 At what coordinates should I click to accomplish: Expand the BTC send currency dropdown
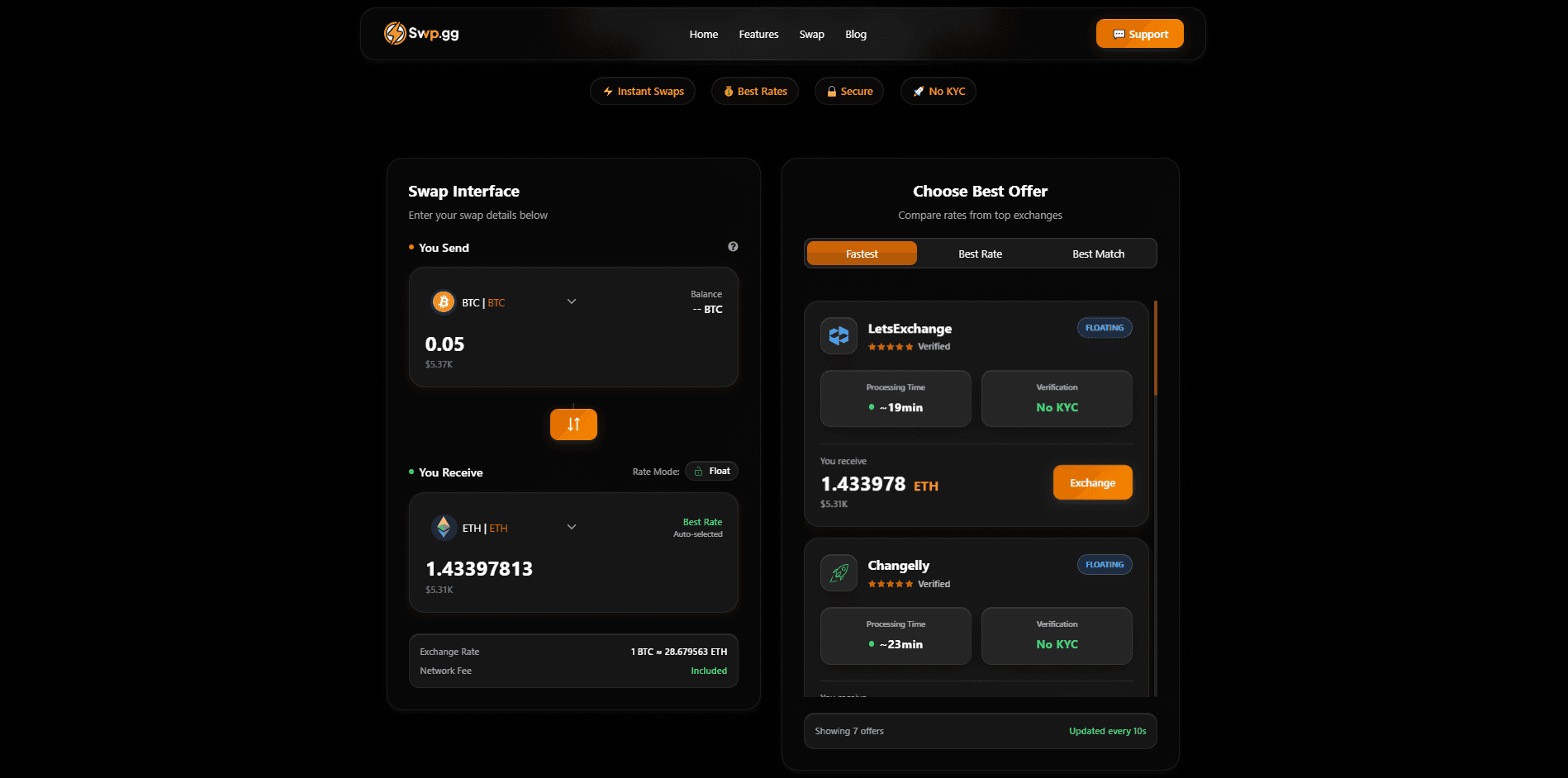tap(571, 301)
